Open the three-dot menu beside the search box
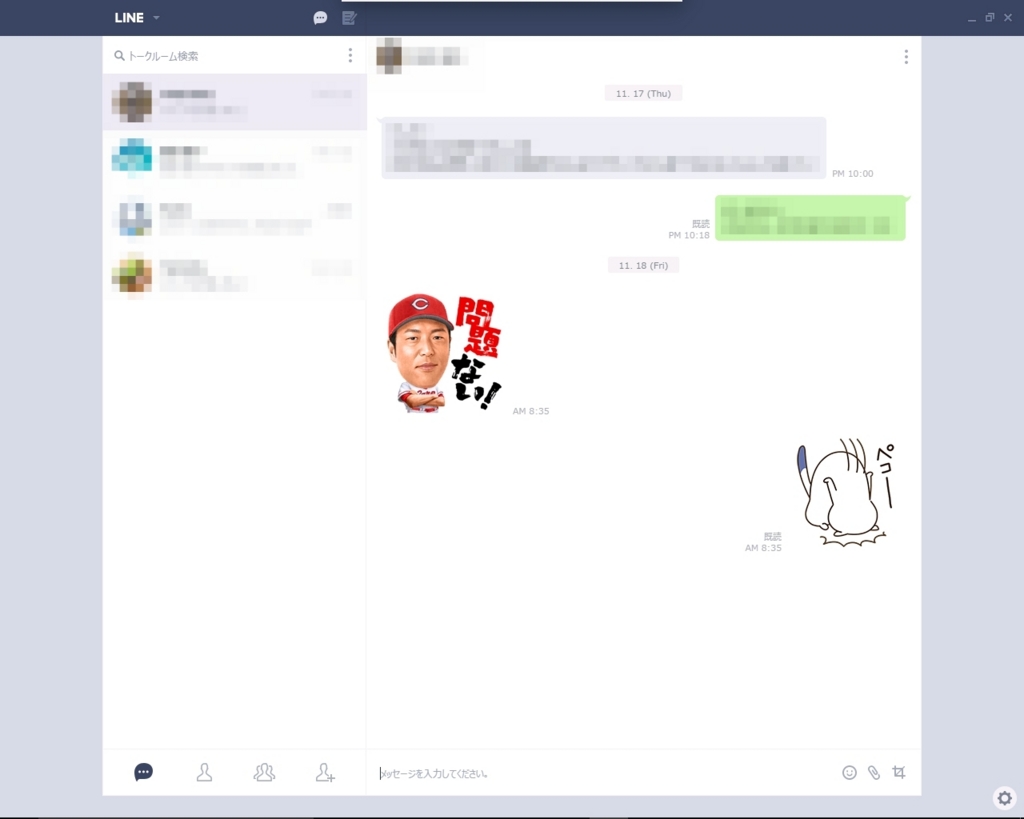1024x819 pixels. coord(350,55)
